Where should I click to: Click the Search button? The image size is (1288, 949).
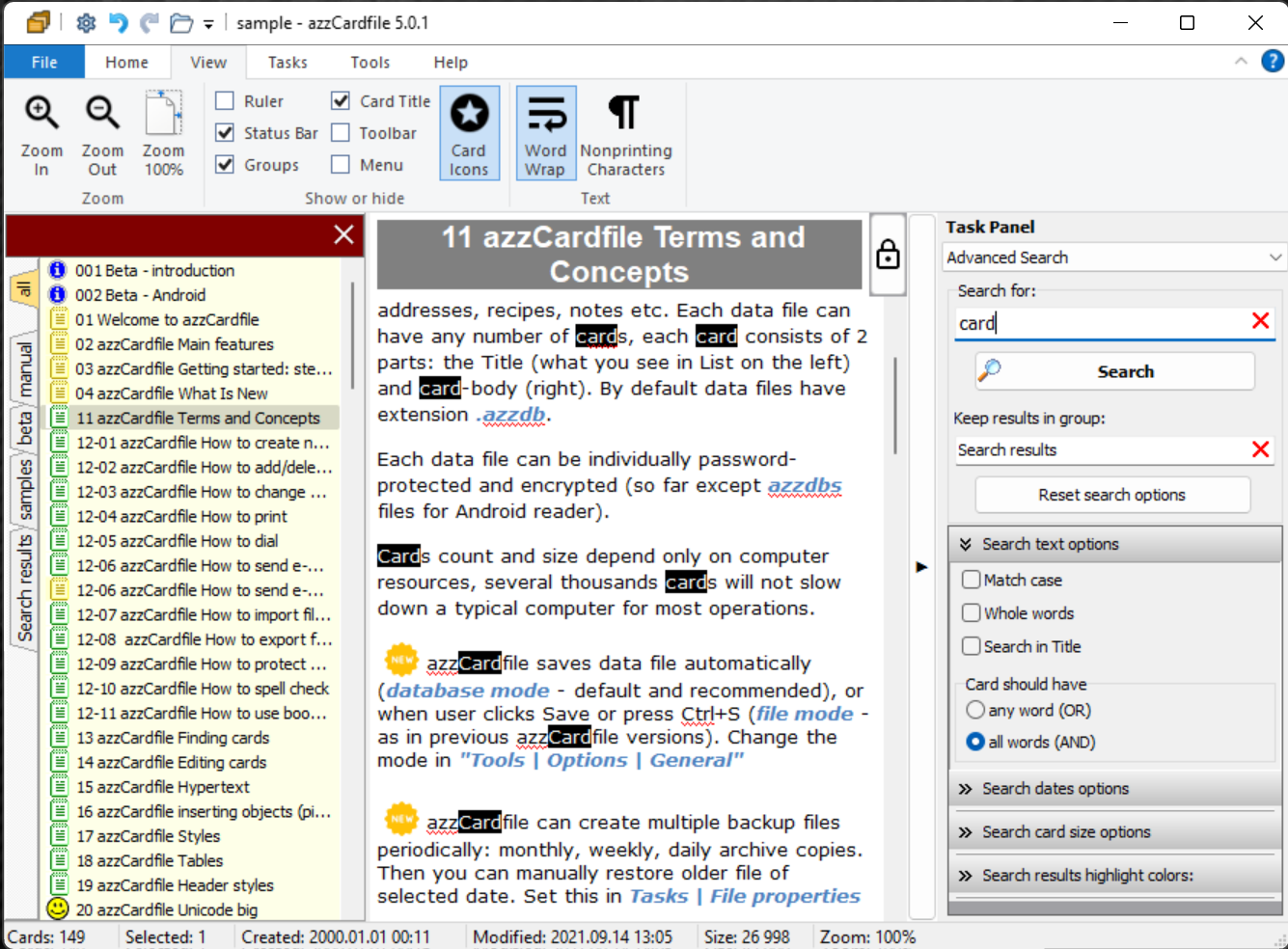click(x=1115, y=371)
